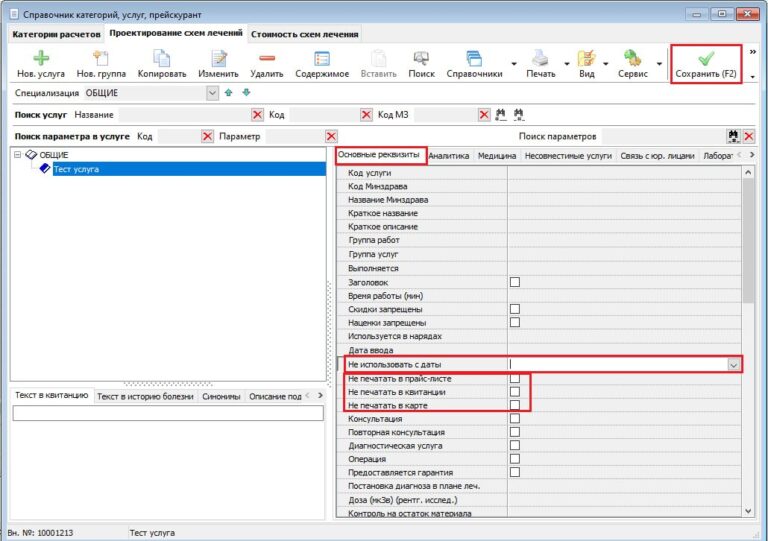Screen dimensions: 768x541
Task: Enable Скидки запрещены checkbox
Action: pos(515,309)
